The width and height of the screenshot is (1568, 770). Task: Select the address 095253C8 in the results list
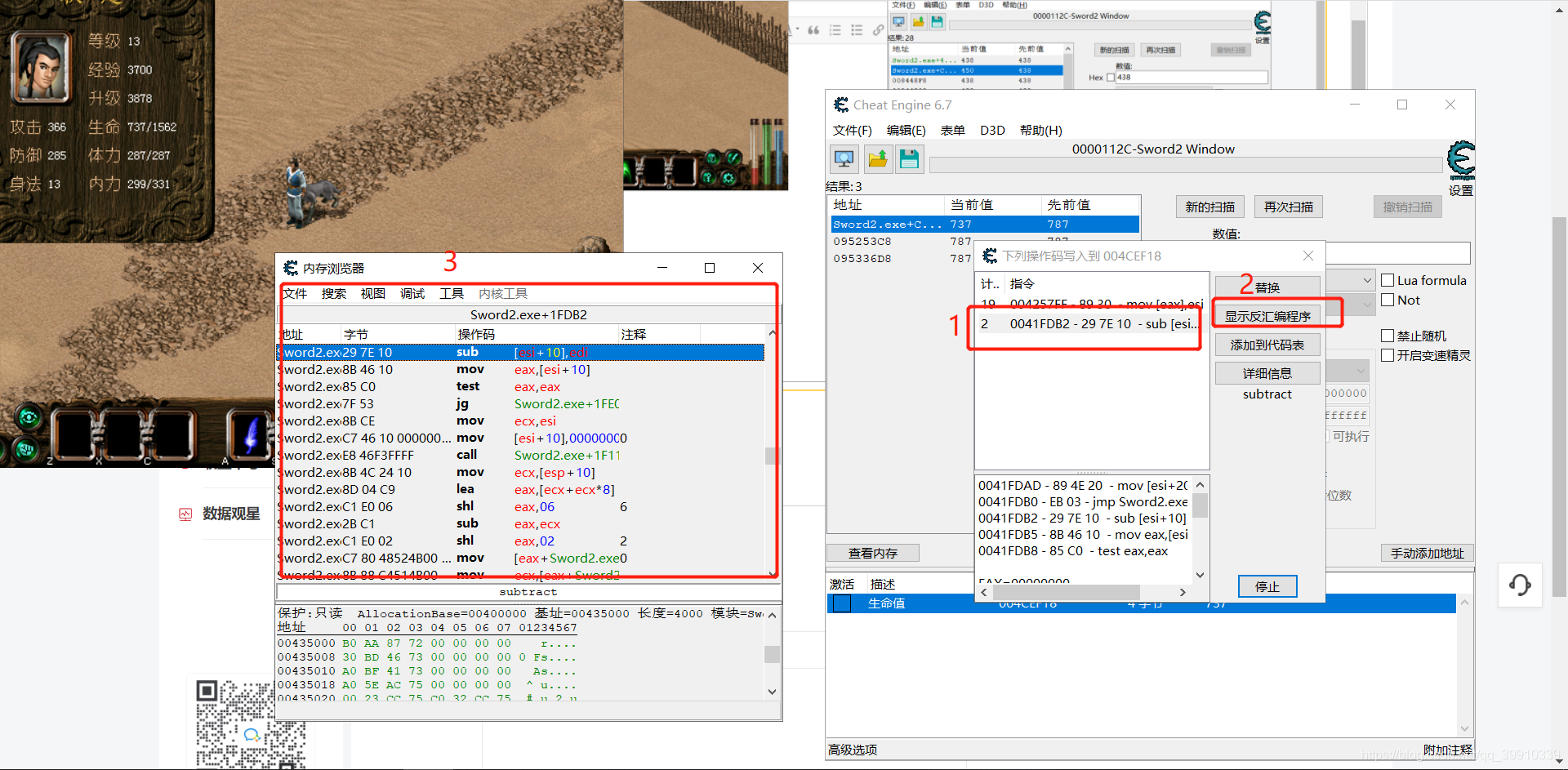pyautogui.click(x=862, y=241)
